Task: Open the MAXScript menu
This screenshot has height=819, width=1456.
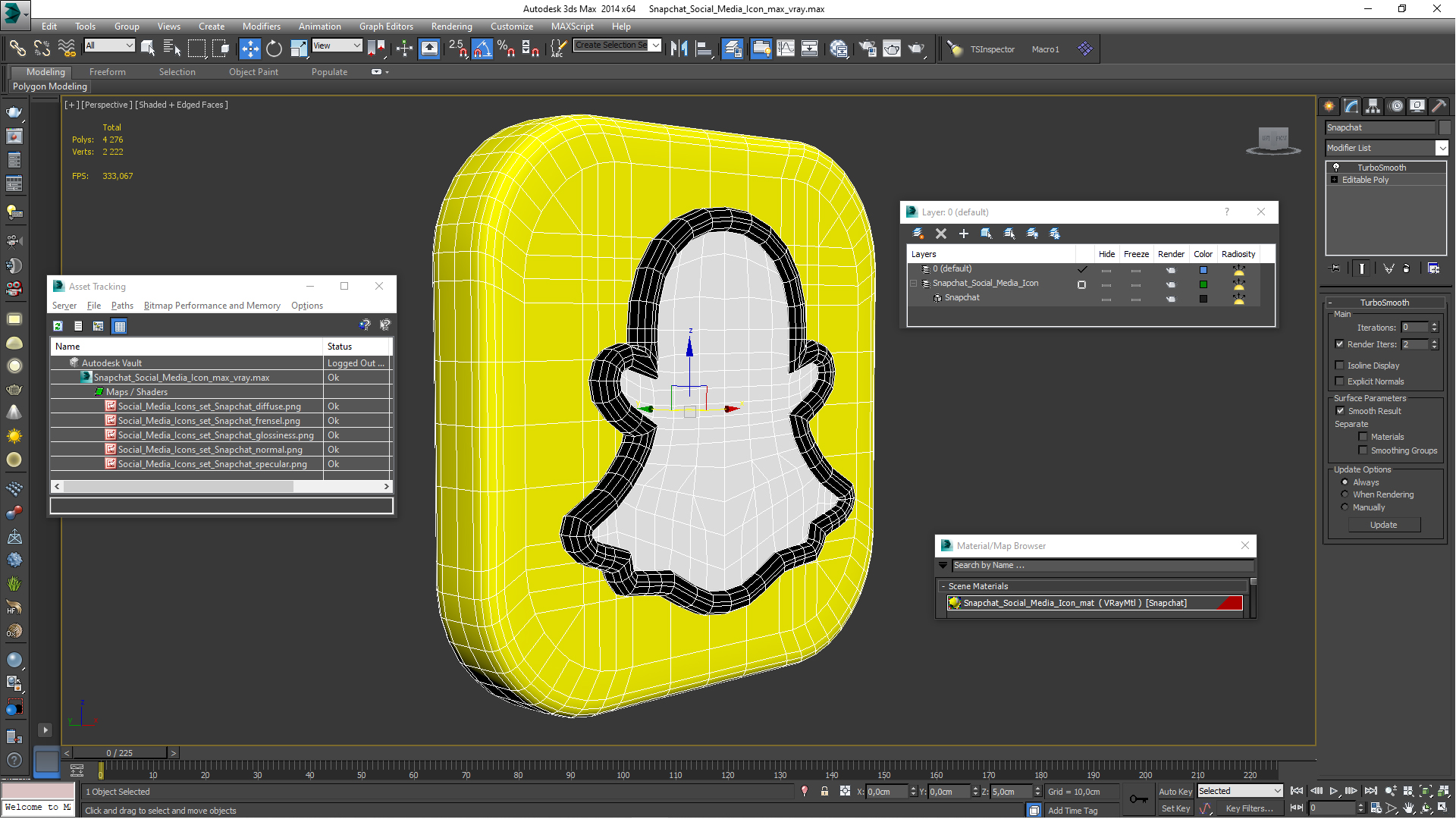Action: (573, 26)
